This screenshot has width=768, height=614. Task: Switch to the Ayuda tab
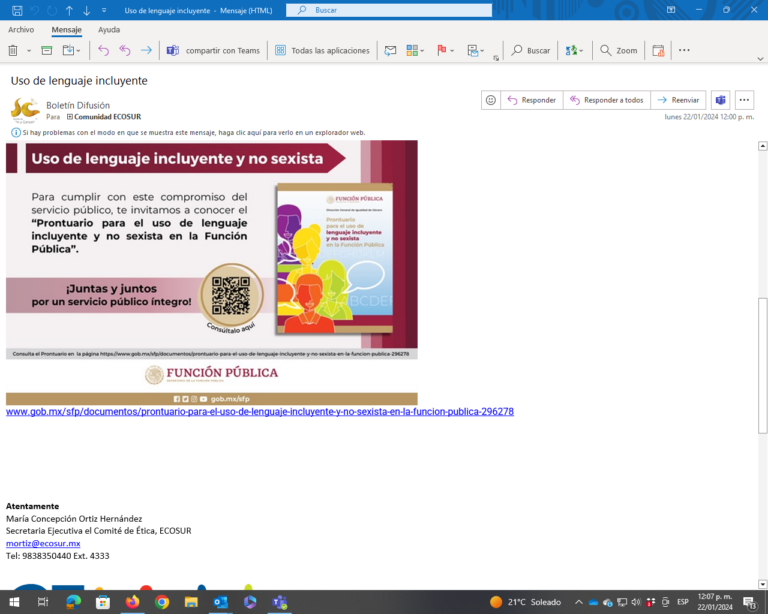tap(109, 30)
